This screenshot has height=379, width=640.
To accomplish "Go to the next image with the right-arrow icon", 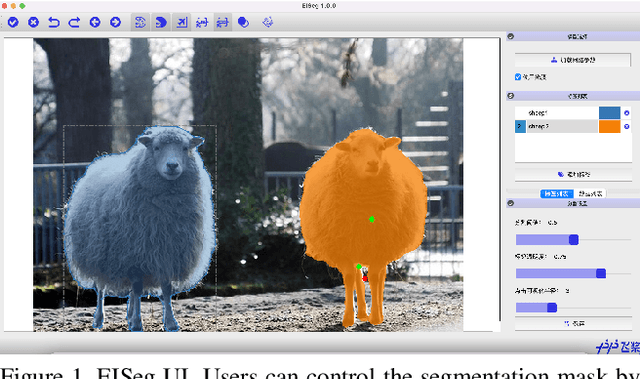I will click(x=116, y=22).
